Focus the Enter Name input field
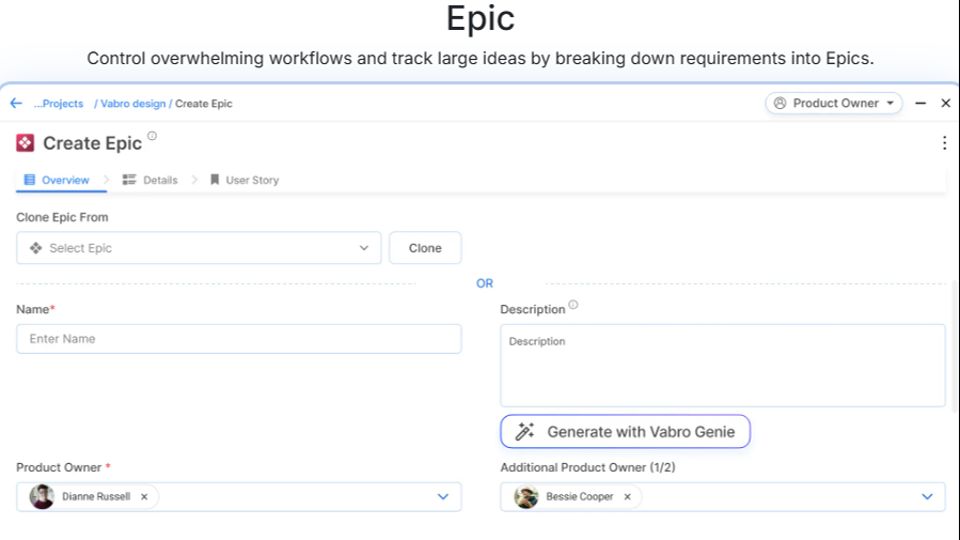Image resolution: width=960 pixels, height=540 pixels. [x=238, y=339]
